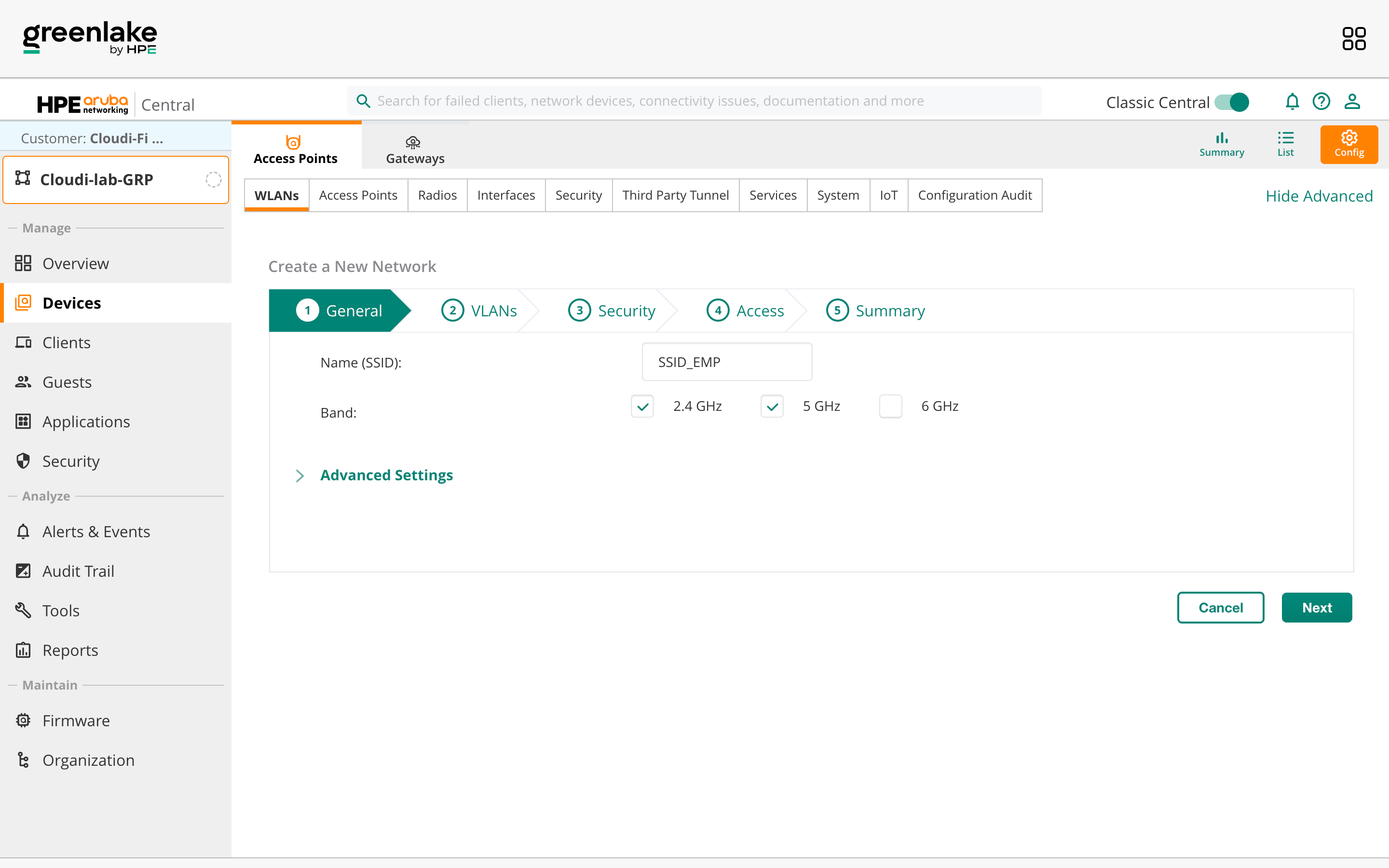Uncheck the 2.4 GHz band checkbox

click(x=642, y=407)
